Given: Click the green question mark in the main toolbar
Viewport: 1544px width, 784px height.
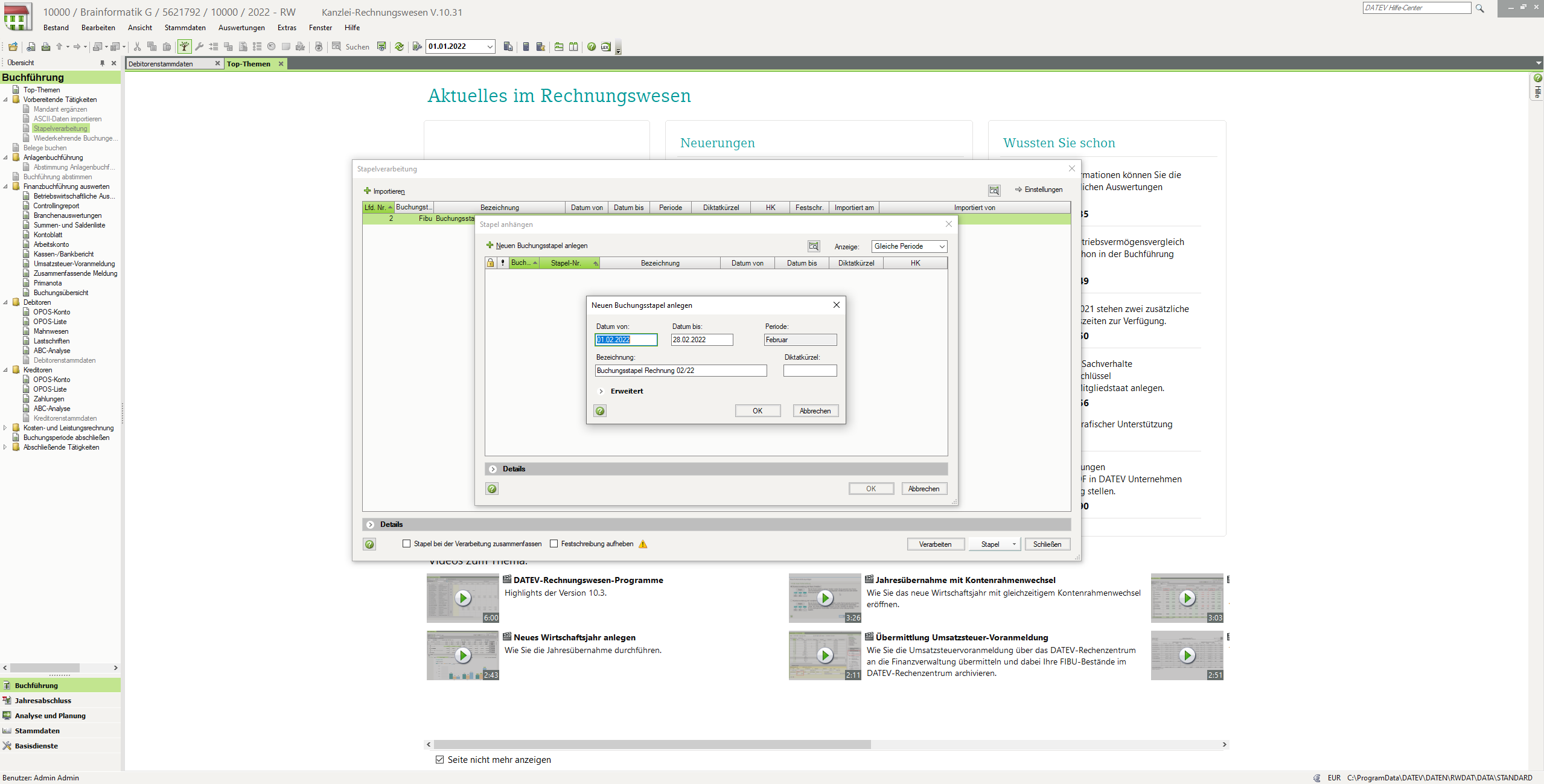Looking at the screenshot, I should [592, 46].
